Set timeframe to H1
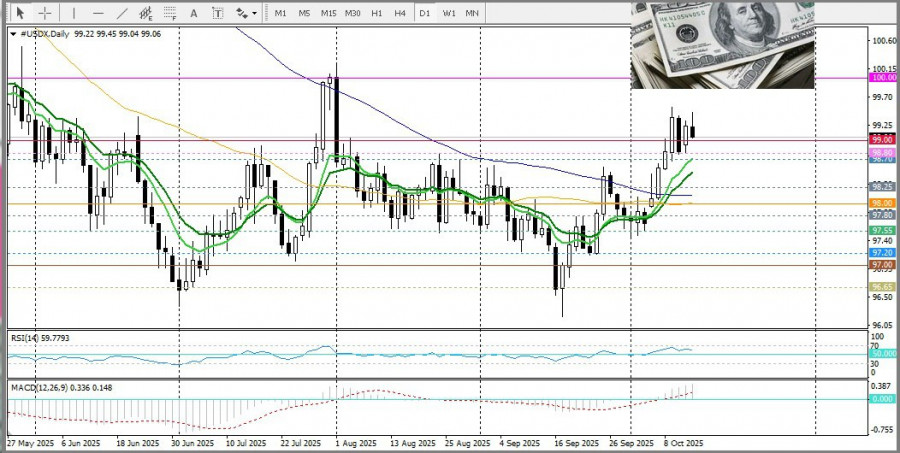The width and height of the screenshot is (900, 453). click(x=376, y=13)
